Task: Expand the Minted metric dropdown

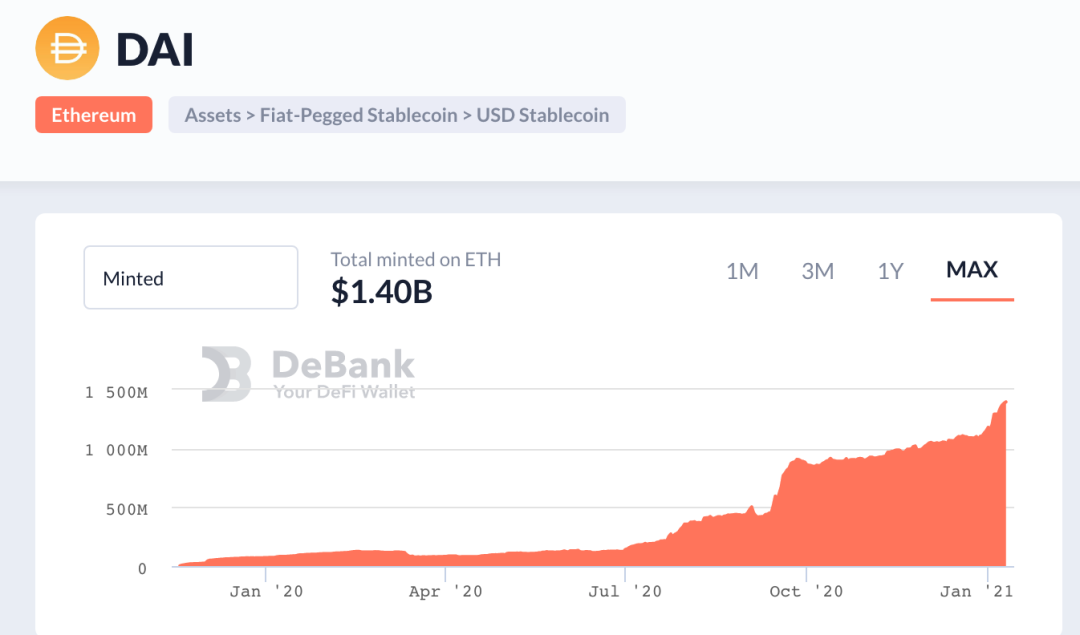Action: [190, 278]
